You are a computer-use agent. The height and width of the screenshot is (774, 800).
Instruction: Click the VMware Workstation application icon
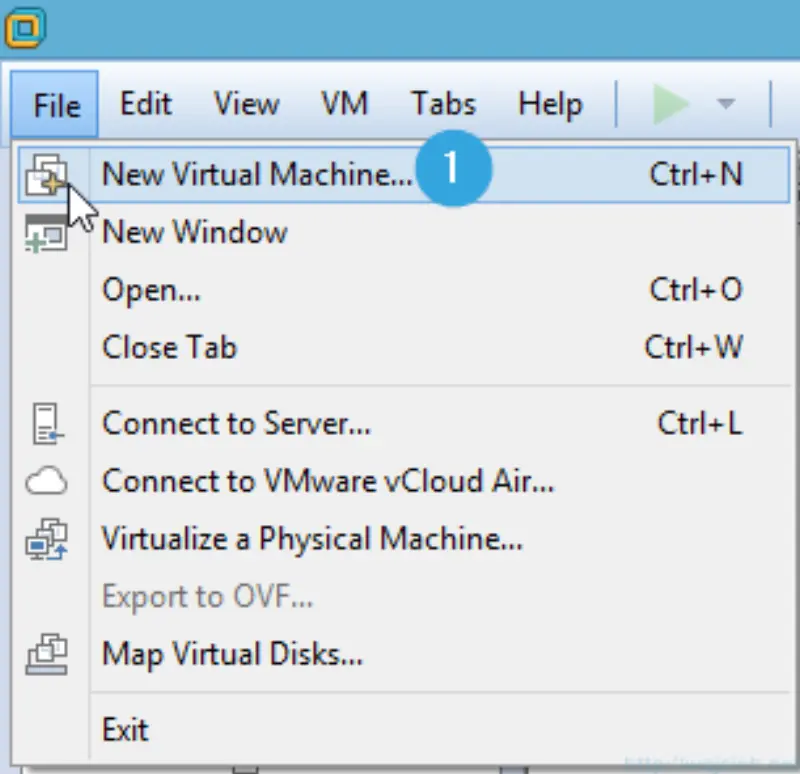28,28
